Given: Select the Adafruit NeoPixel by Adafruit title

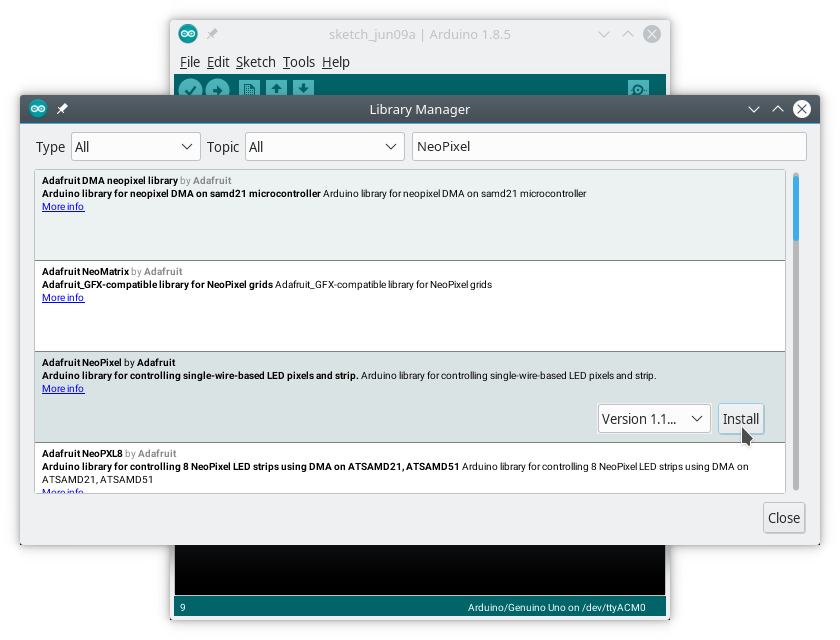Looking at the screenshot, I should click(109, 363).
